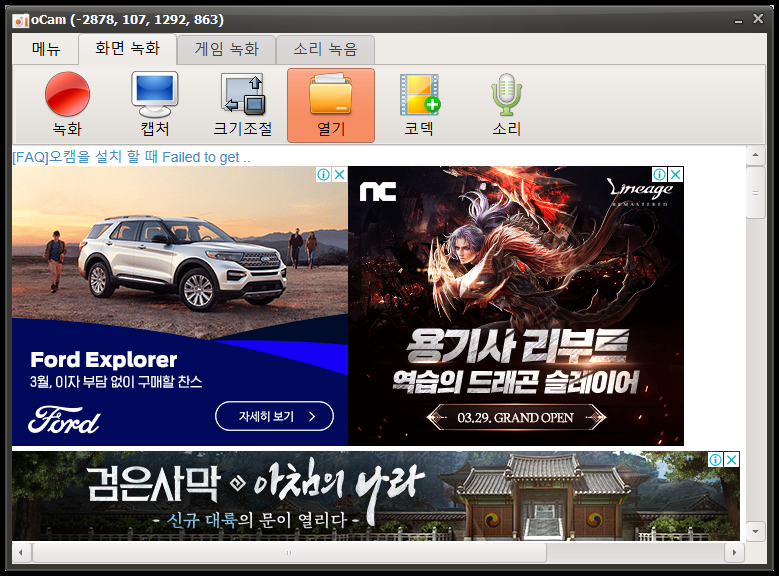Open the saved files folder via 열기
The height and width of the screenshot is (576, 779).
tap(331, 105)
